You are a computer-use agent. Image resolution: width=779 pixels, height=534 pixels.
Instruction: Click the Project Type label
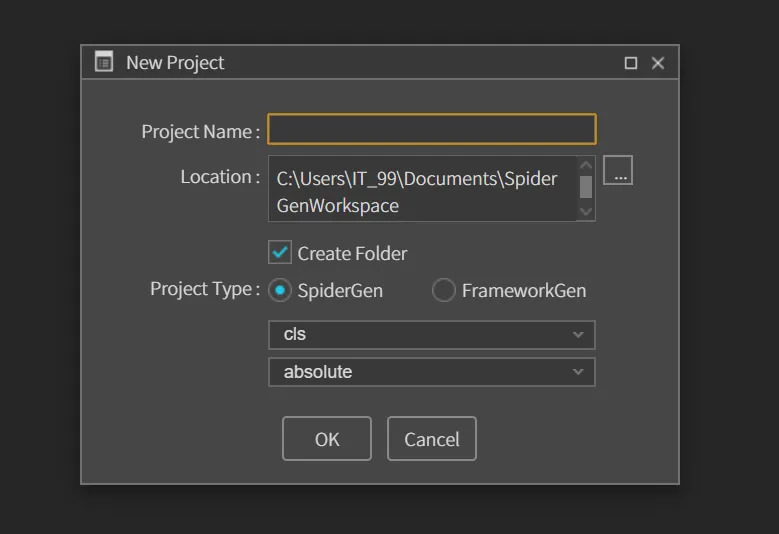coord(205,289)
